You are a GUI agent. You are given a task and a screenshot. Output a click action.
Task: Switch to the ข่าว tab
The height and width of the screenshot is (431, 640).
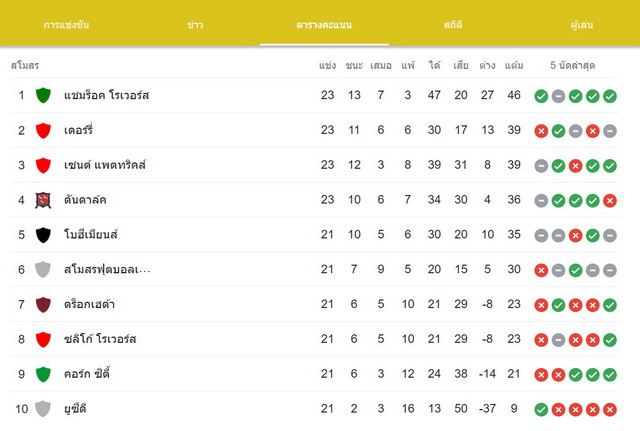195,25
